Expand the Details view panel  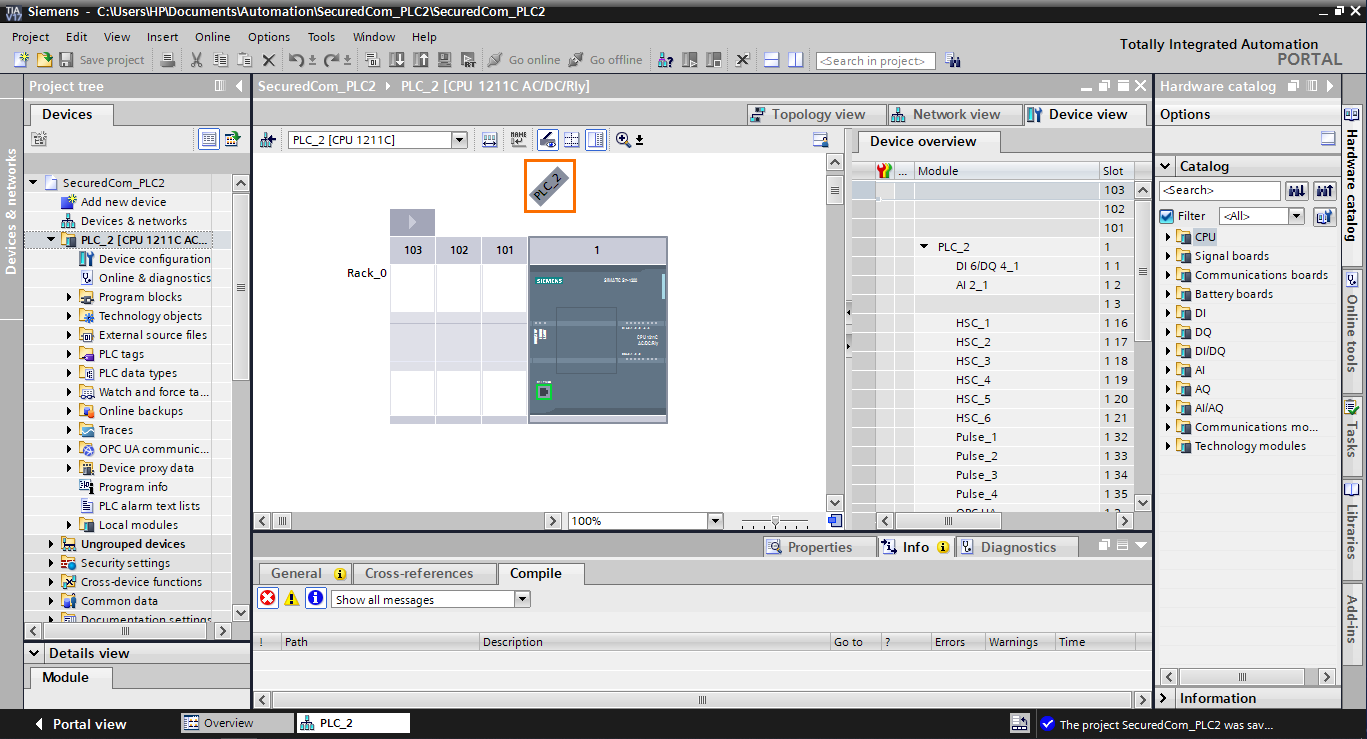pos(35,653)
